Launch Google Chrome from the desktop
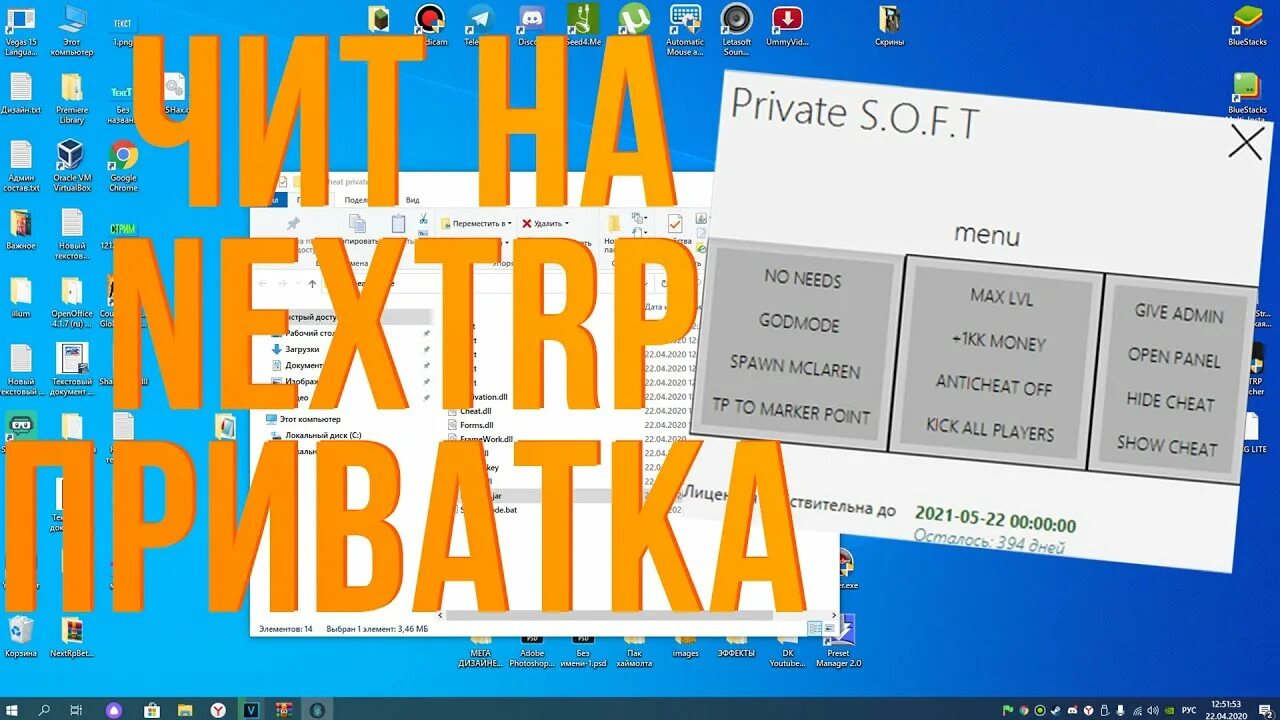The width and height of the screenshot is (1280, 720). pyautogui.click(x=124, y=166)
